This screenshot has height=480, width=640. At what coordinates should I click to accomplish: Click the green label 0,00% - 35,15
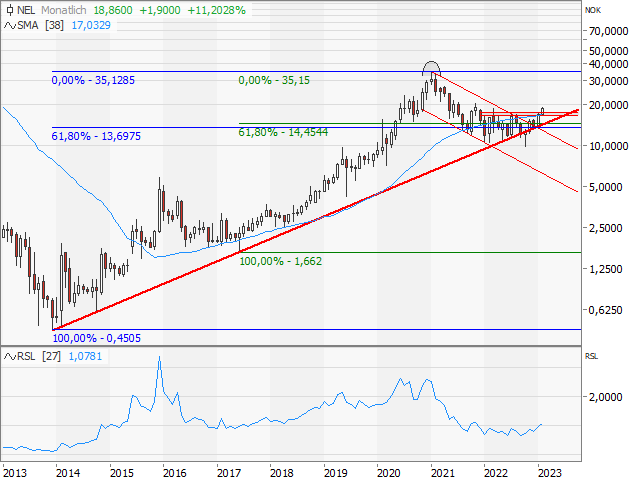(x=274, y=80)
